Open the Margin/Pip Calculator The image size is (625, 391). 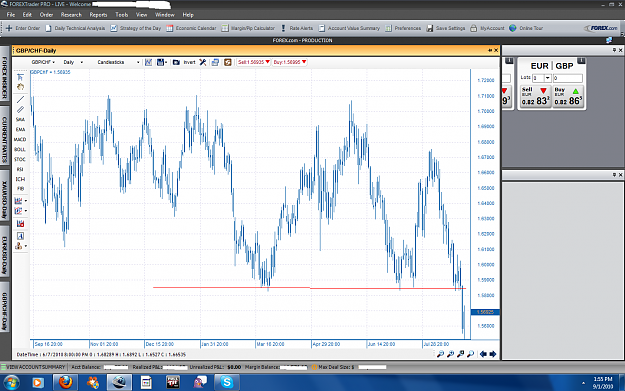tap(248, 28)
